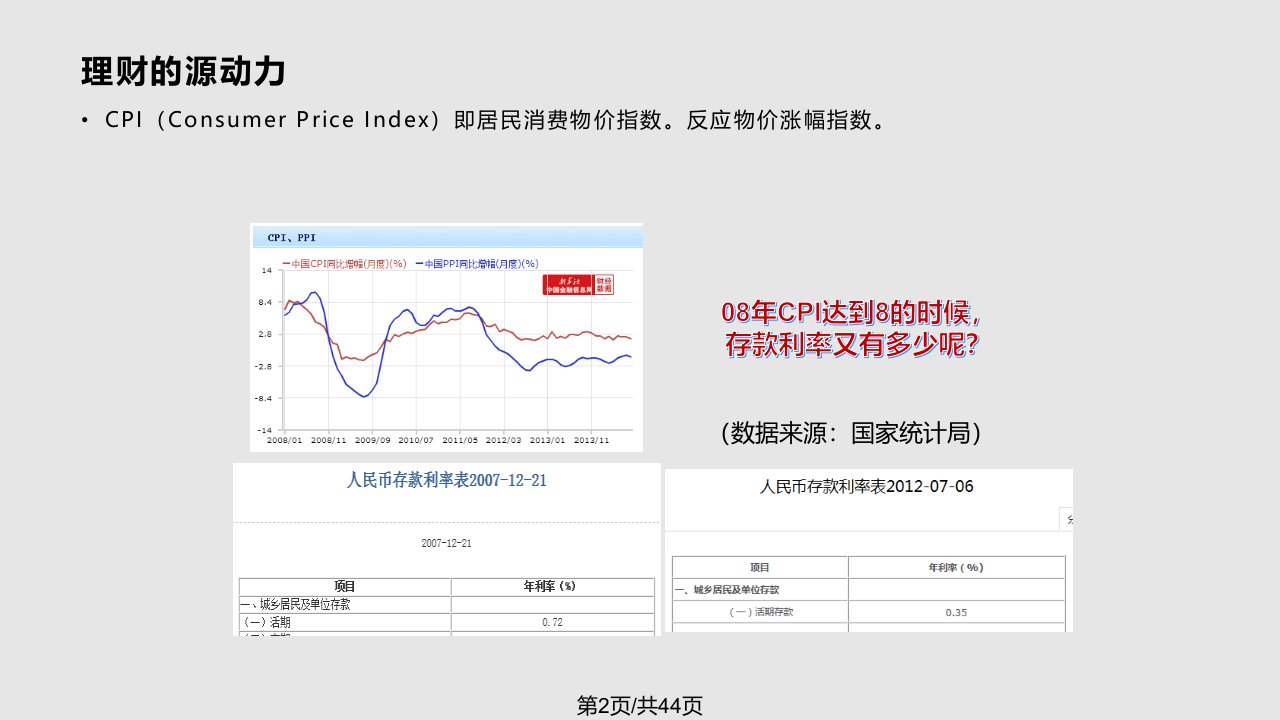Click the heading 人民币存款利率表2007-12-21

[x=447, y=480]
